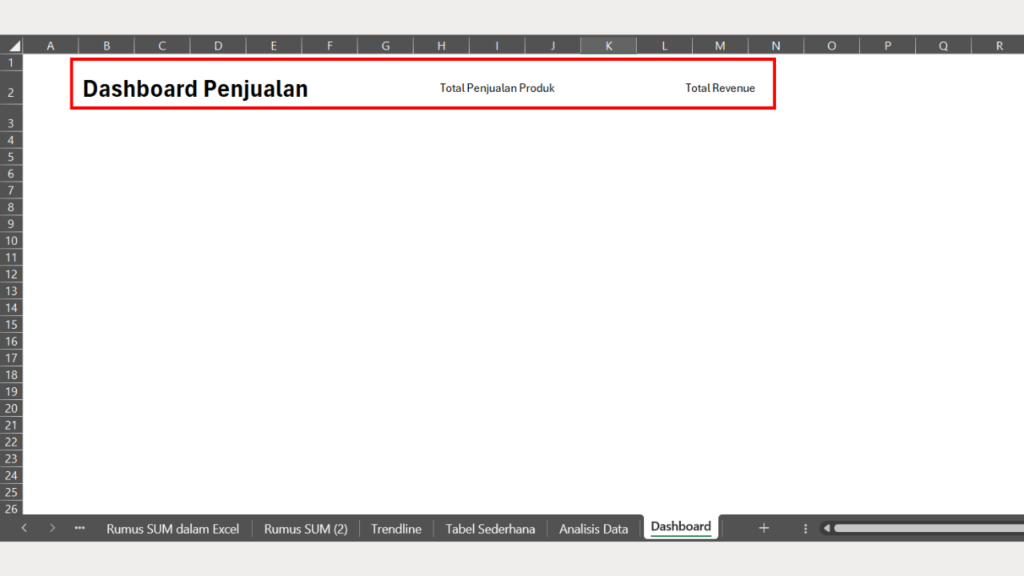This screenshot has width=1024, height=576.
Task: Open the 'Tabel Sederhana' sheet tab
Action: pos(490,528)
